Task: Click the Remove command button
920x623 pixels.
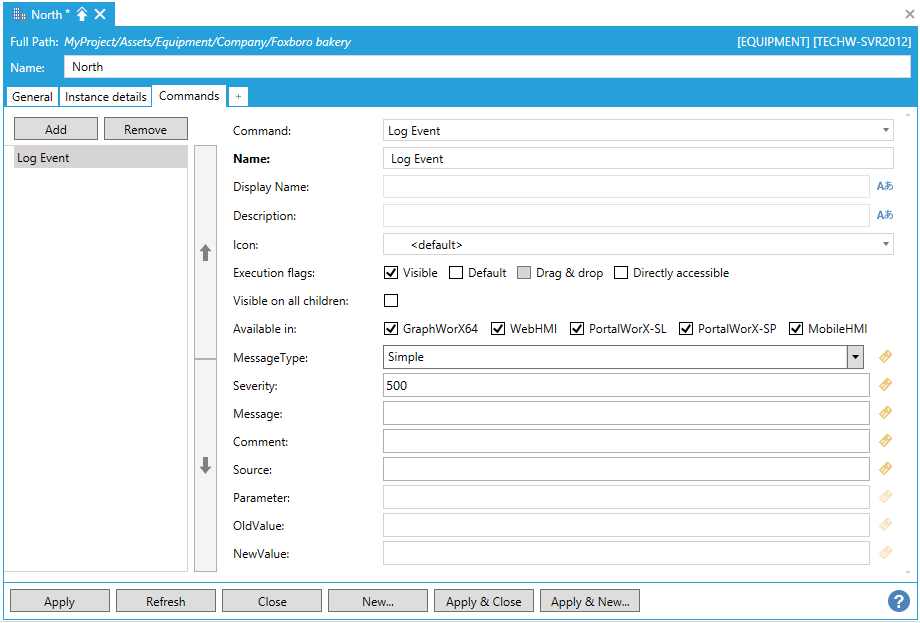Action: coord(145,129)
